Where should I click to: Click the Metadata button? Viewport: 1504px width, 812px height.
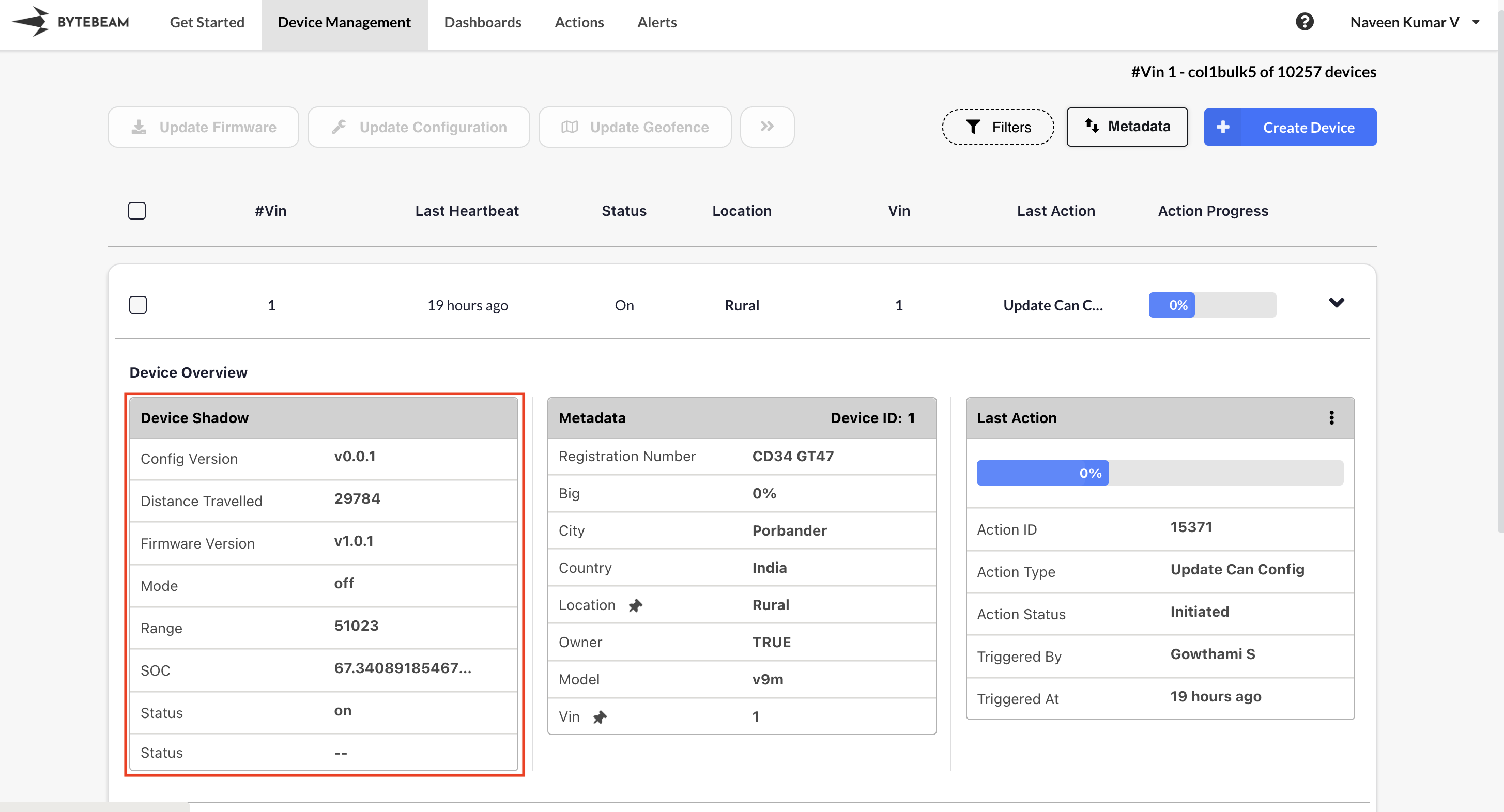click(x=1127, y=127)
